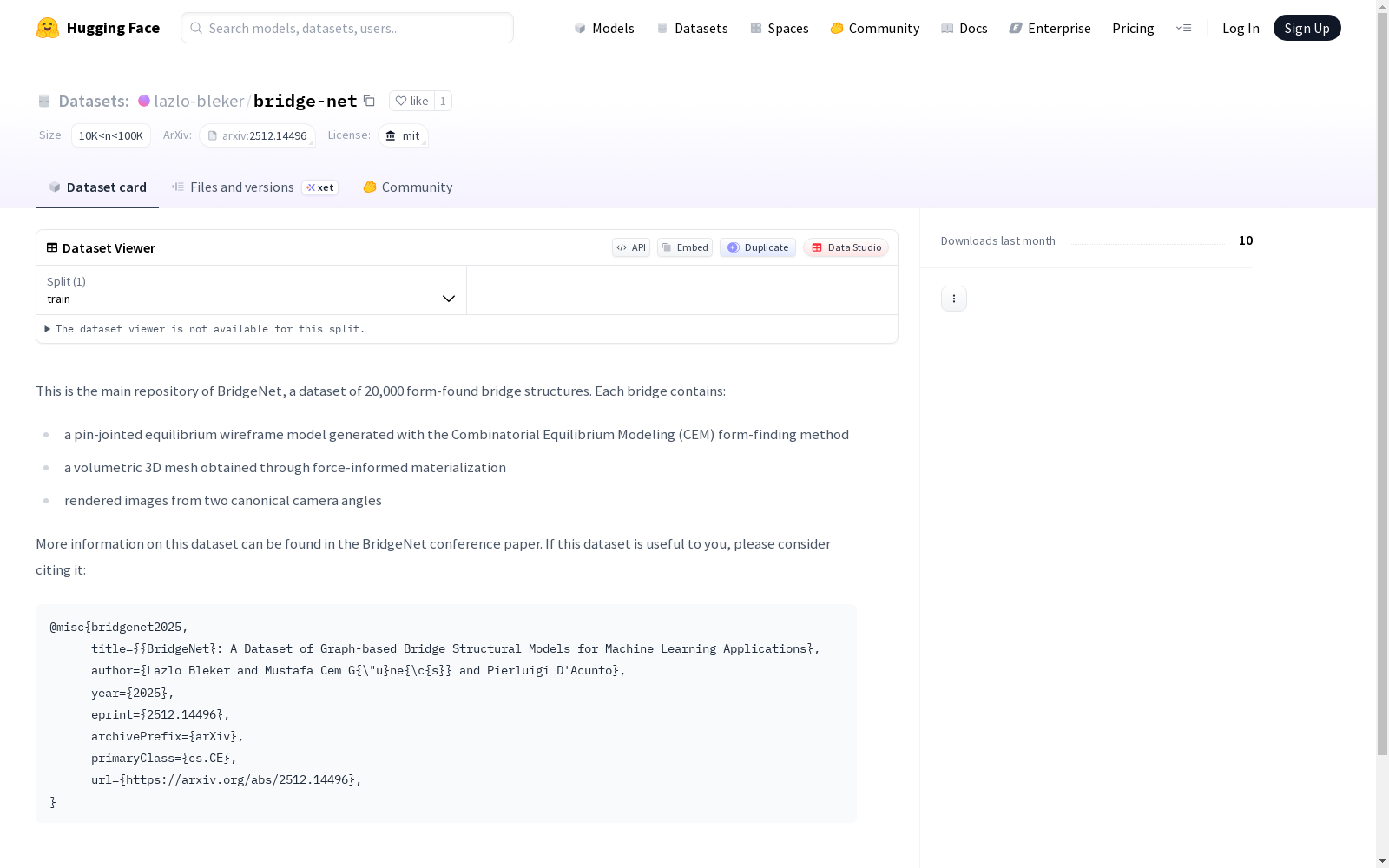Click the Embed button
1389x868 pixels.
685,247
